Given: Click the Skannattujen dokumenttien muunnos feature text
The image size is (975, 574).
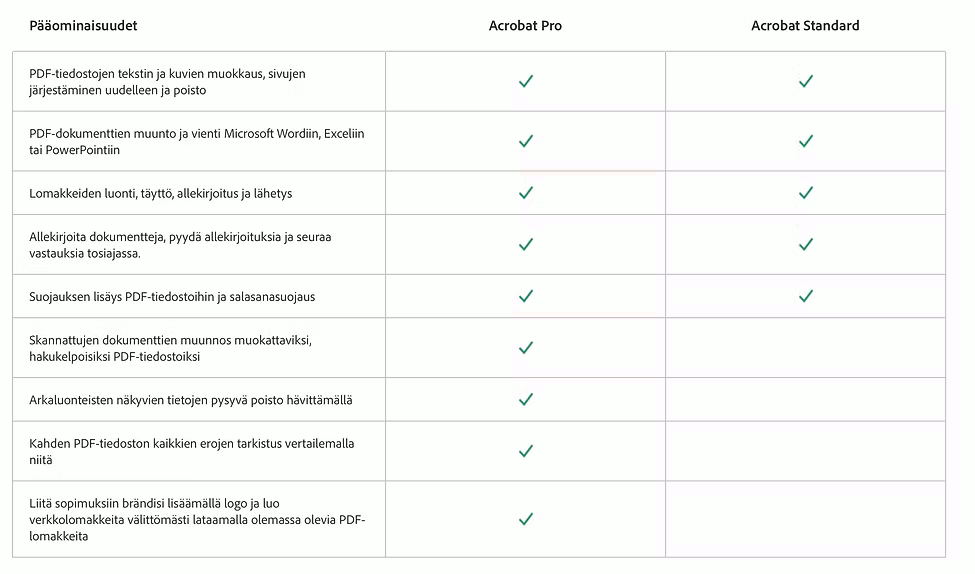Looking at the screenshot, I should 170,348.
